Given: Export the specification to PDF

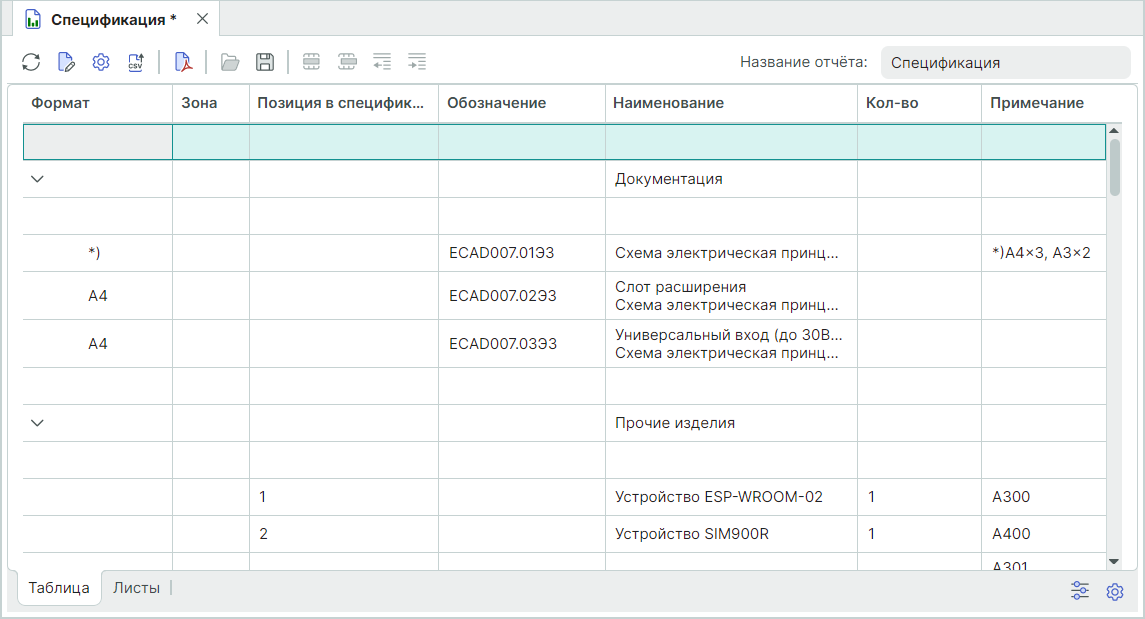Looking at the screenshot, I should click(183, 62).
